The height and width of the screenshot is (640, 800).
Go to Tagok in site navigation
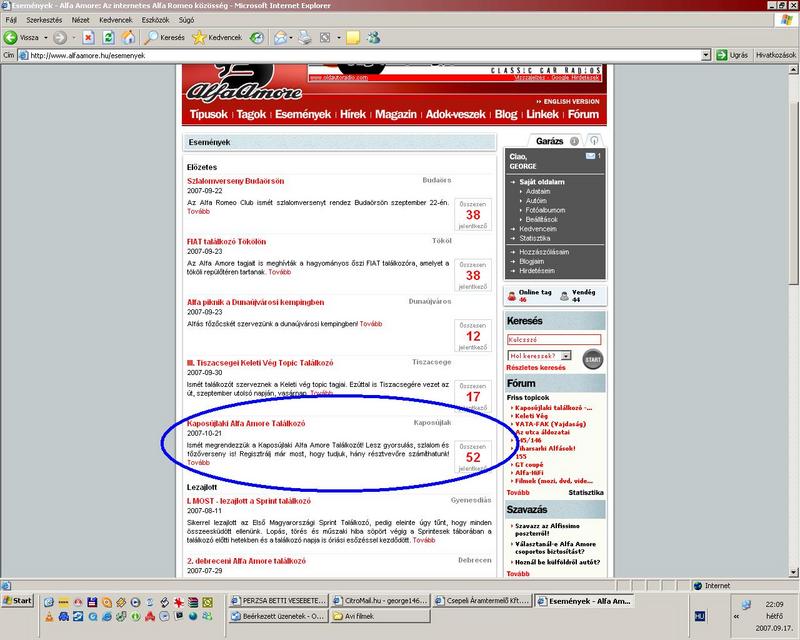tap(251, 114)
